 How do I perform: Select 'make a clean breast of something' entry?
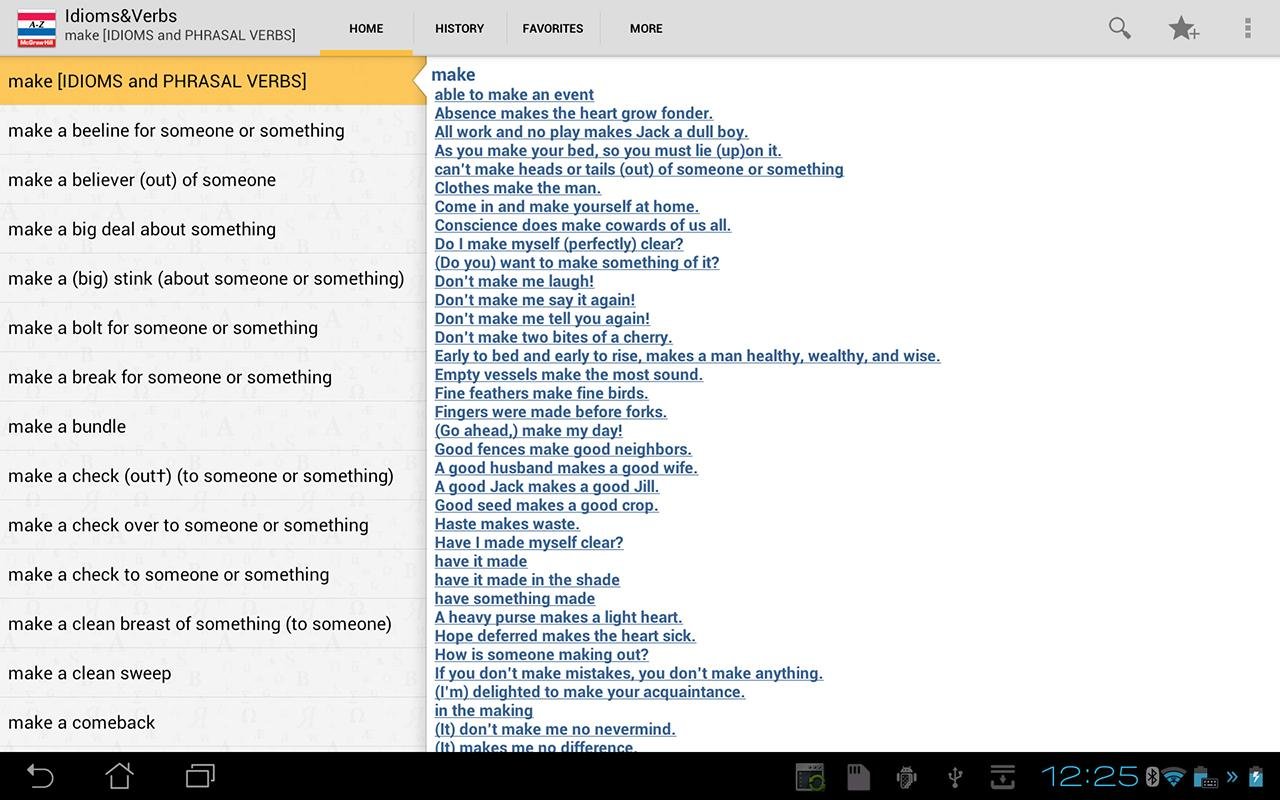click(213, 624)
